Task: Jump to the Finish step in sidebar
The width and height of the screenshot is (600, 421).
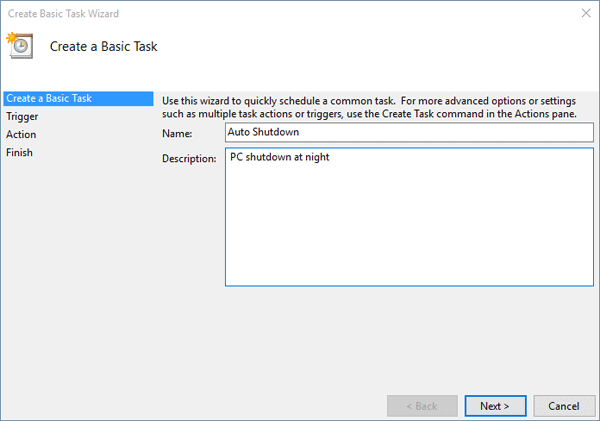Action: coord(19,152)
